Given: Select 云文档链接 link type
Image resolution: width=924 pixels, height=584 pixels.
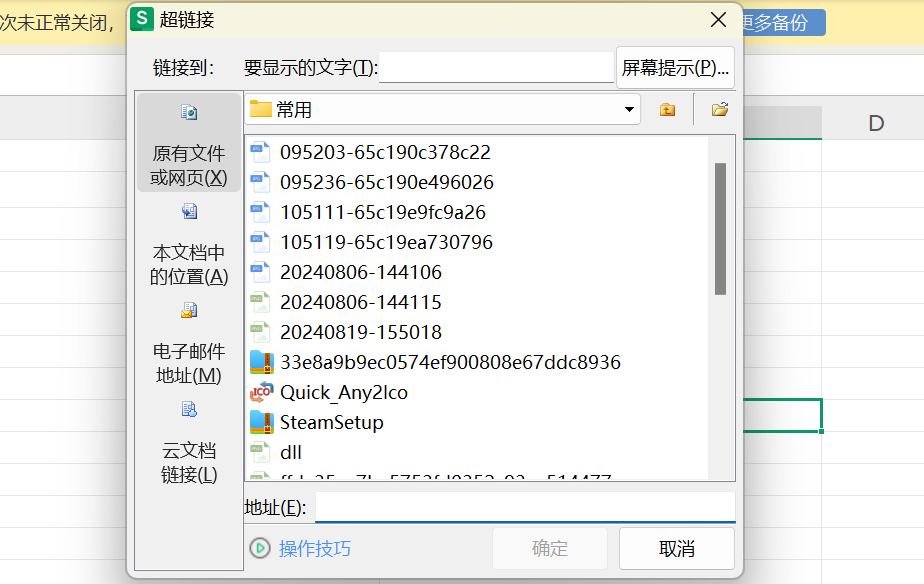Looking at the screenshot, I should click(x=189, y=441).
